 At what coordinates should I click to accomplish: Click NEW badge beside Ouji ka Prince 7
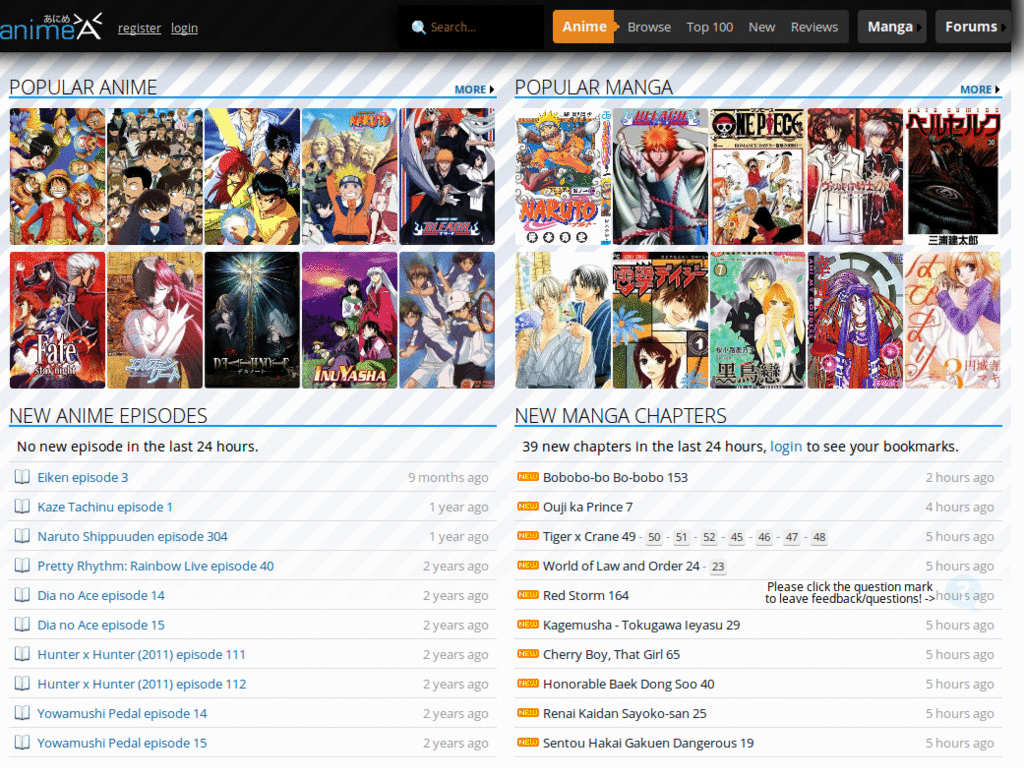click(x=528, y=506)
